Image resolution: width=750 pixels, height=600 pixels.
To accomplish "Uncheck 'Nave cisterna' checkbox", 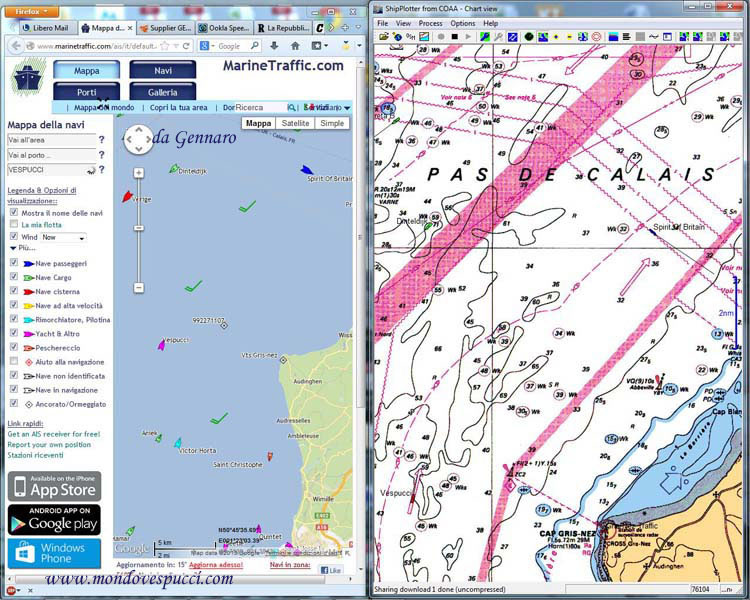I will (14, 290).
